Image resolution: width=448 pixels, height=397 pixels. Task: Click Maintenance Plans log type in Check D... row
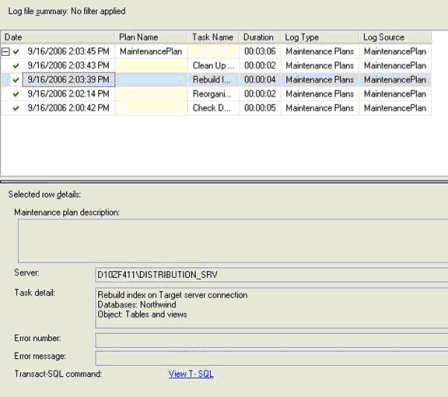coord(320,108)
